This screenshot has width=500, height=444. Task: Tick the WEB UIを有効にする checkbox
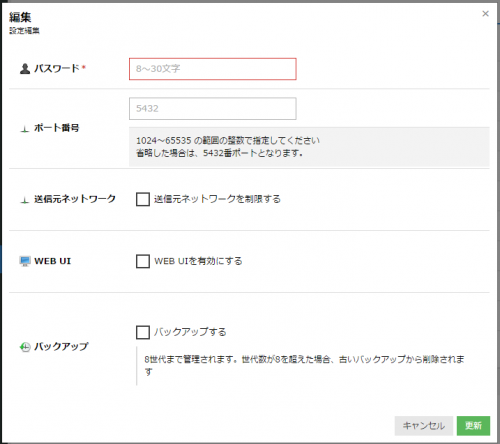point(143,261)
